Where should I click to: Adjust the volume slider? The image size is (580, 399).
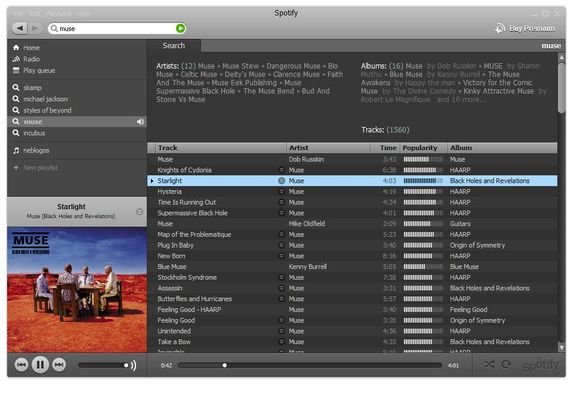pyautogui.click(x=104, y=365)
